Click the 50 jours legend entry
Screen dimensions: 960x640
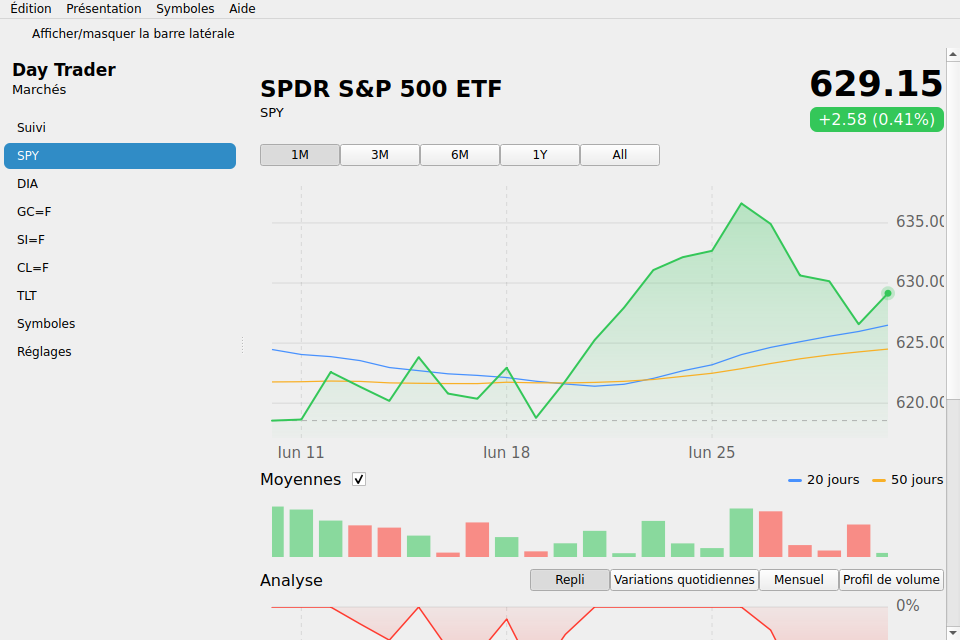(908, 480)
